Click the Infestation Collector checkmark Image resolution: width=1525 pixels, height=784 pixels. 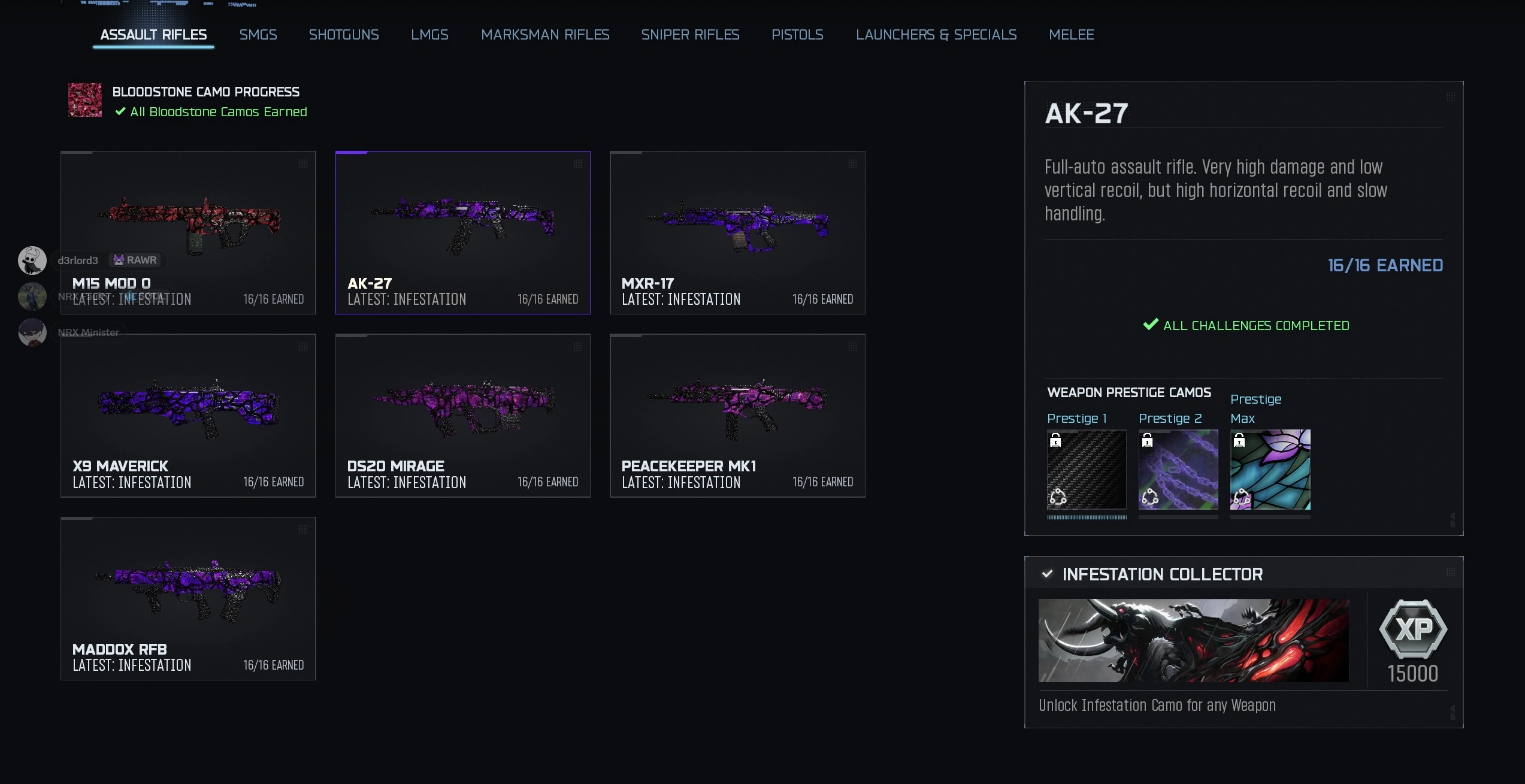(x=1047, y=574)
